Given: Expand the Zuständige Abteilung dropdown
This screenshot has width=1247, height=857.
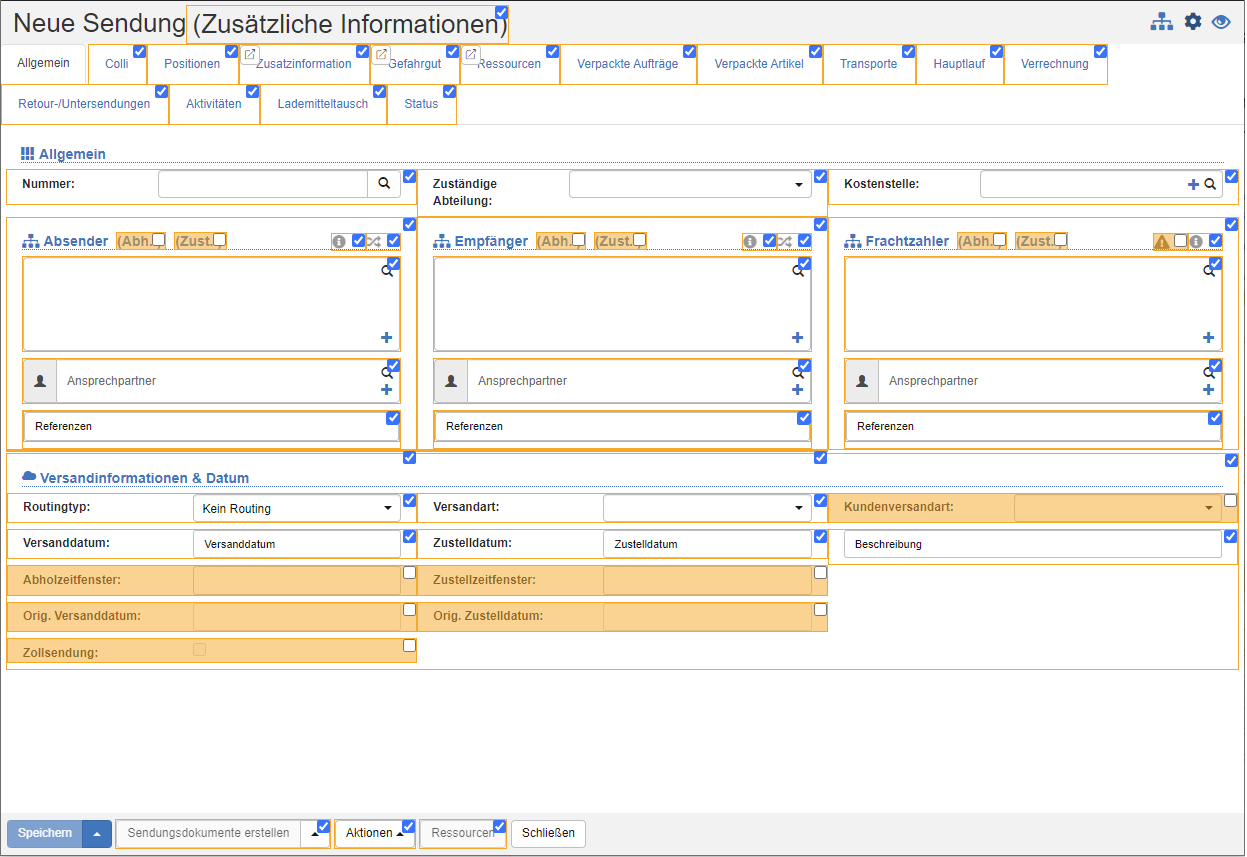Looking at the screenshot, I should (x=798, y=184).
